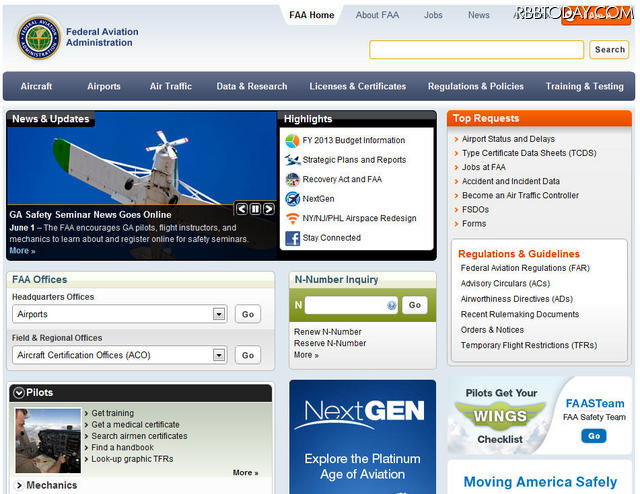This screenshot has width=640, height=494.
Task: Open the Airports menu
Action: pos(104,86)
